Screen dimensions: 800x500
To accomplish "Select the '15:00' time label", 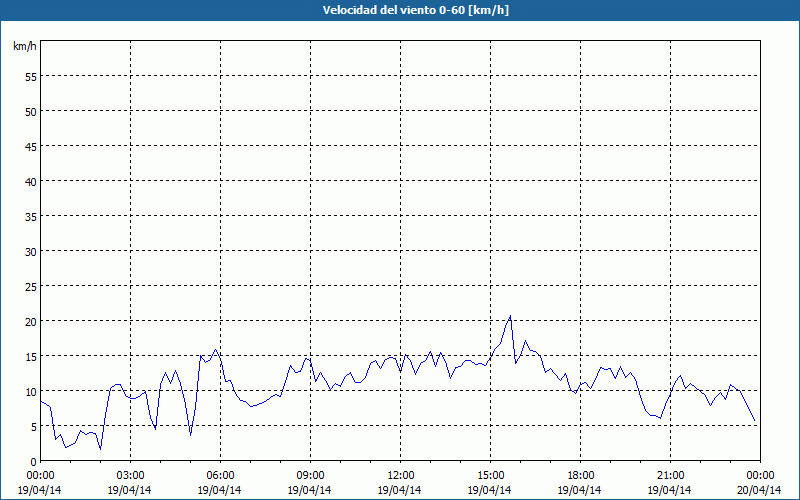I will (490, 476).
